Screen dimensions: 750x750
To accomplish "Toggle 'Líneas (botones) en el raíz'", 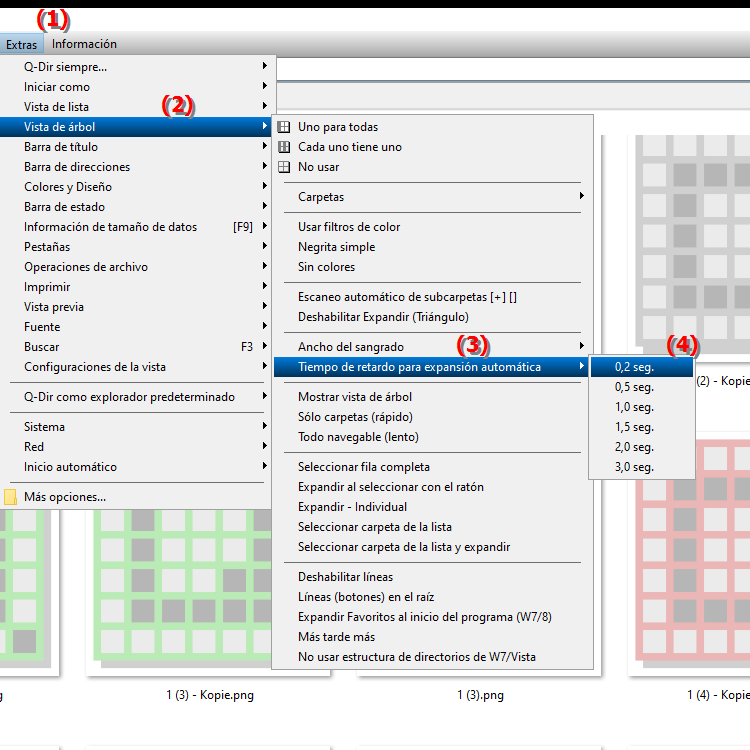I will pyautogui.click(x=432, y=597).
